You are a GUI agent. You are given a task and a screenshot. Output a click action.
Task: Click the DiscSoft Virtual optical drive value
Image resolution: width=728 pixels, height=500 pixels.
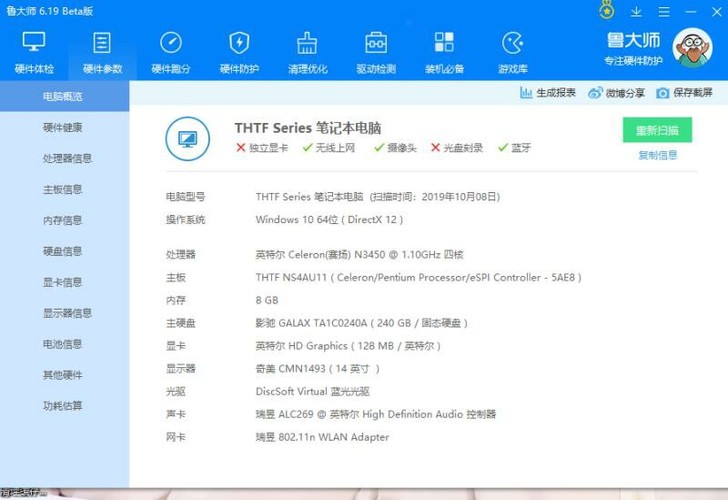pyautogui.click(x=312, y=391)
